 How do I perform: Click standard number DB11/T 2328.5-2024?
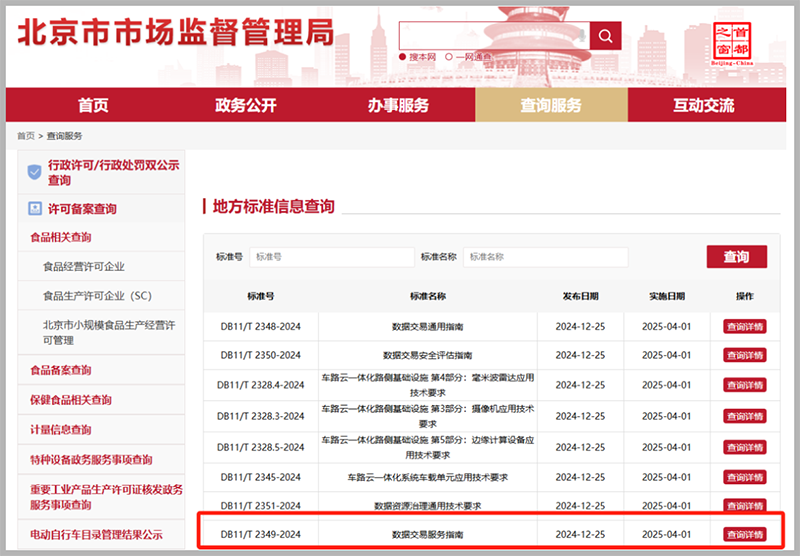(x=261, y=447)
